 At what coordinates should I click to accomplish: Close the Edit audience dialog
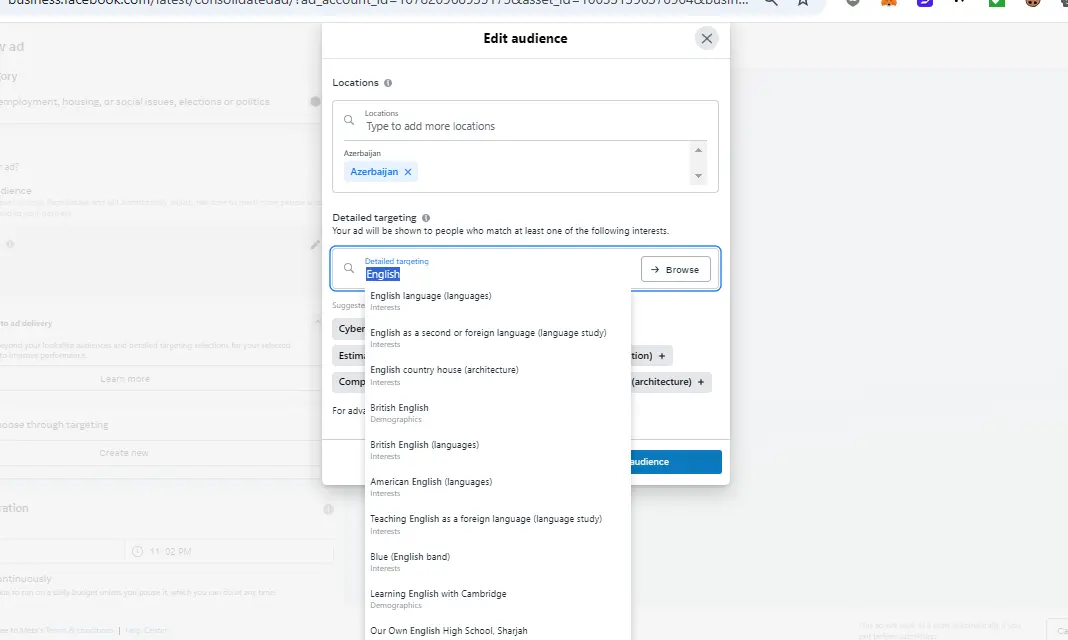pos(706,39)
